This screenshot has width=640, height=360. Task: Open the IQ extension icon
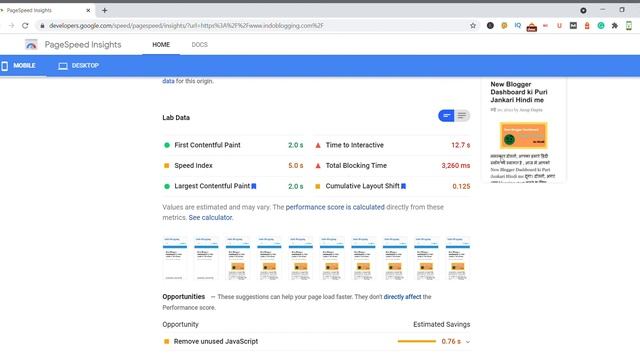point(518,26)
